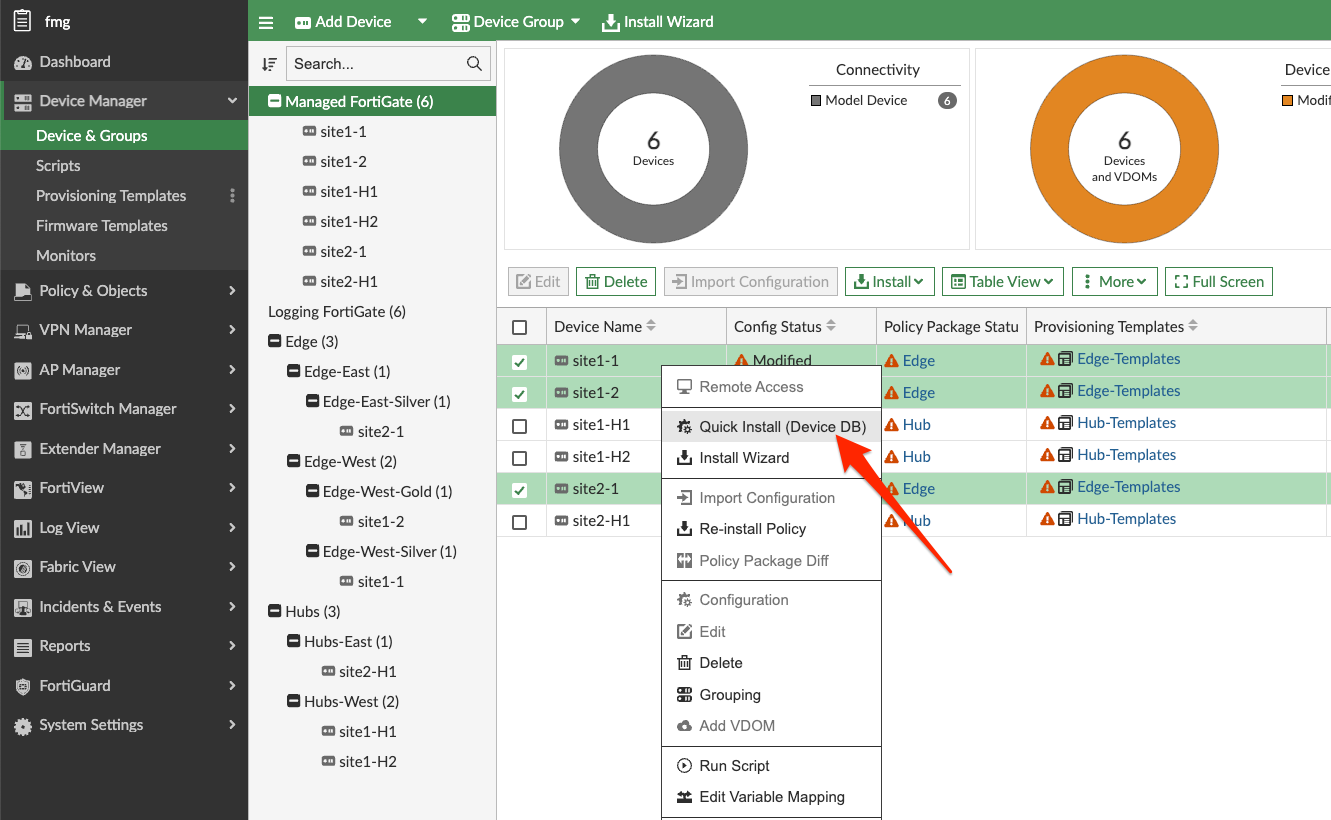Viewport: 1331px width, 820px height.
Task: Tick the select-all header checkbox
Action: [519, 327]
